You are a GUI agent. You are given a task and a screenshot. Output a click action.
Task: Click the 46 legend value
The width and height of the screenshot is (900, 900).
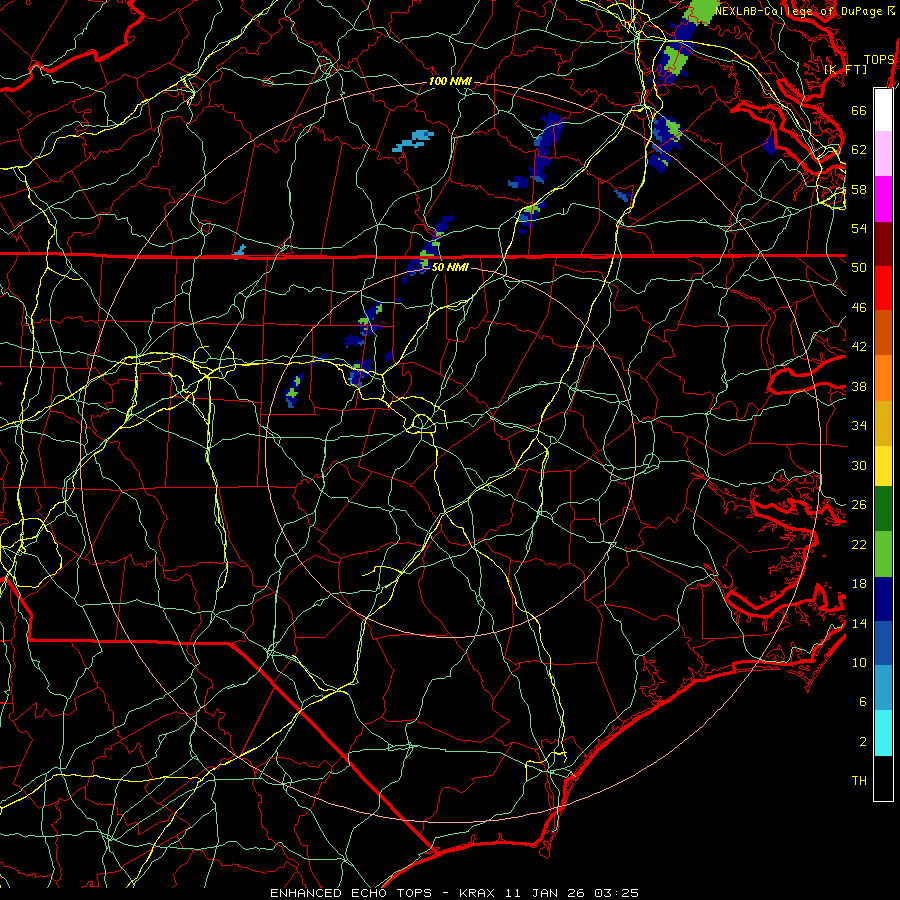click(859, 308)
